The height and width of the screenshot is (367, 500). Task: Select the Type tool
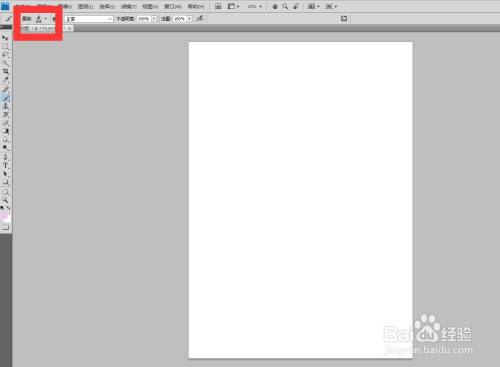5,166
